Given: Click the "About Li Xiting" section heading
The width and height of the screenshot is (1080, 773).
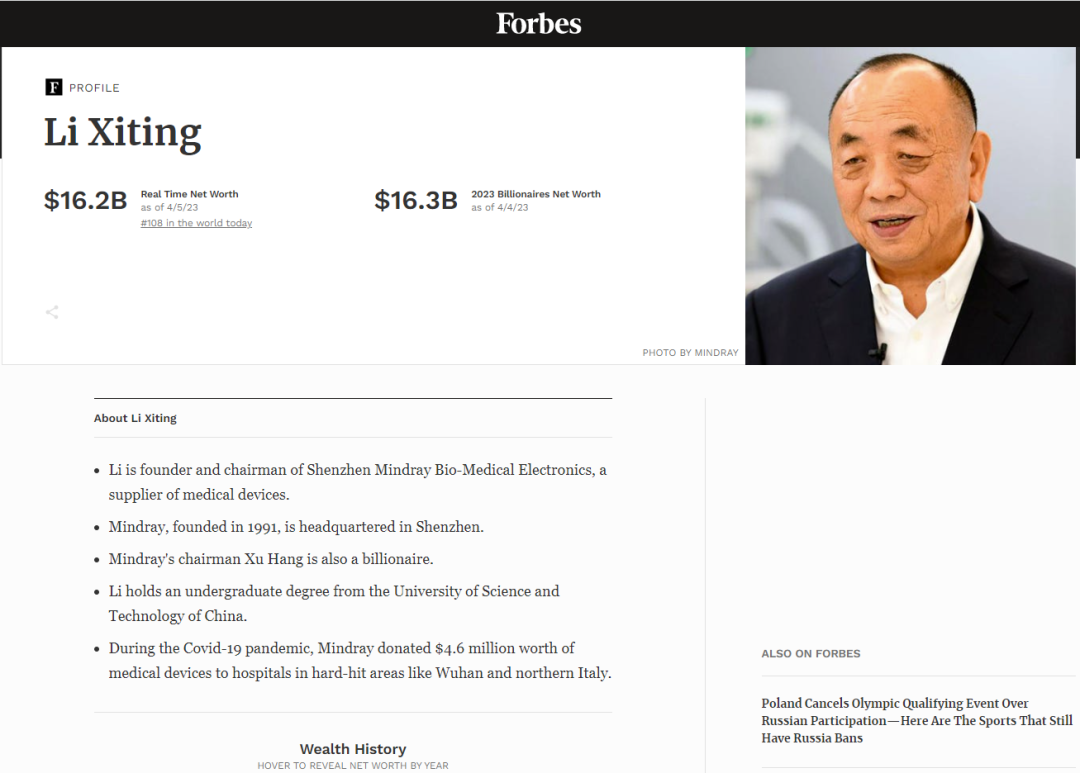Looking at the screenshot, I should click(x=135, y=418).
